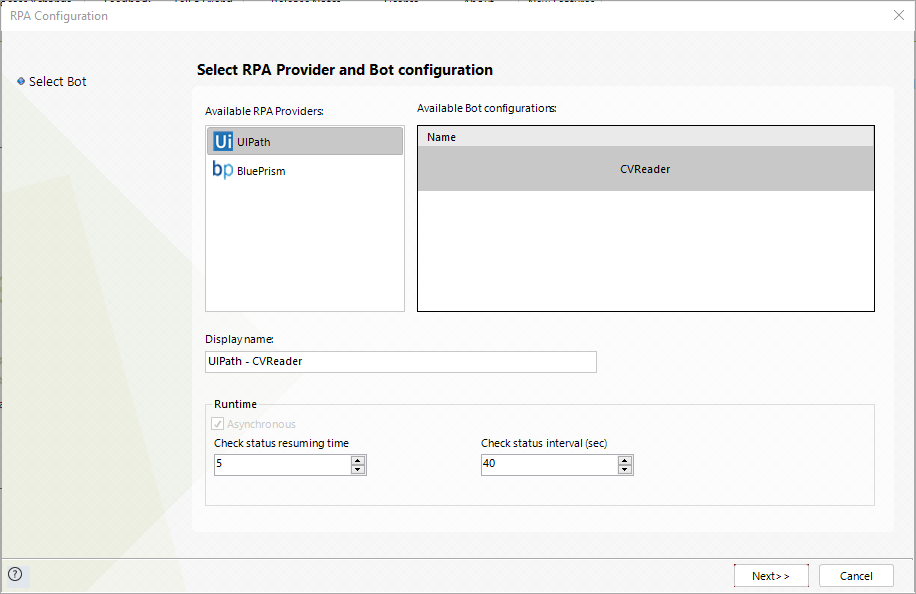The height and width of the screenshot is (594, 916).
Task: Click the Select Bot step bullet
Action: [21, 81]
